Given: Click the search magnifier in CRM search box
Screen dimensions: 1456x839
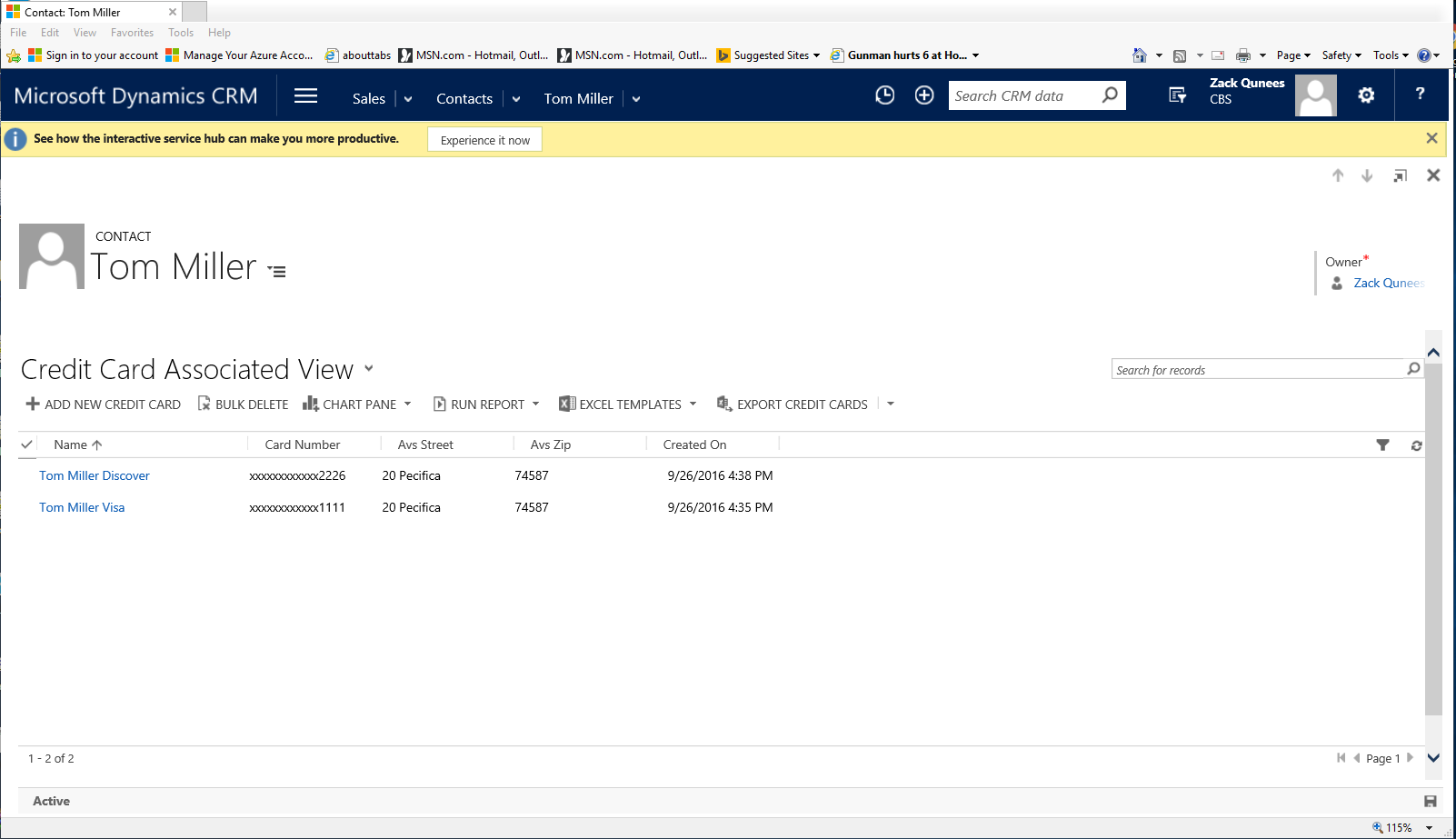Looking at the screenshot, I should [x=1110, y=95].
